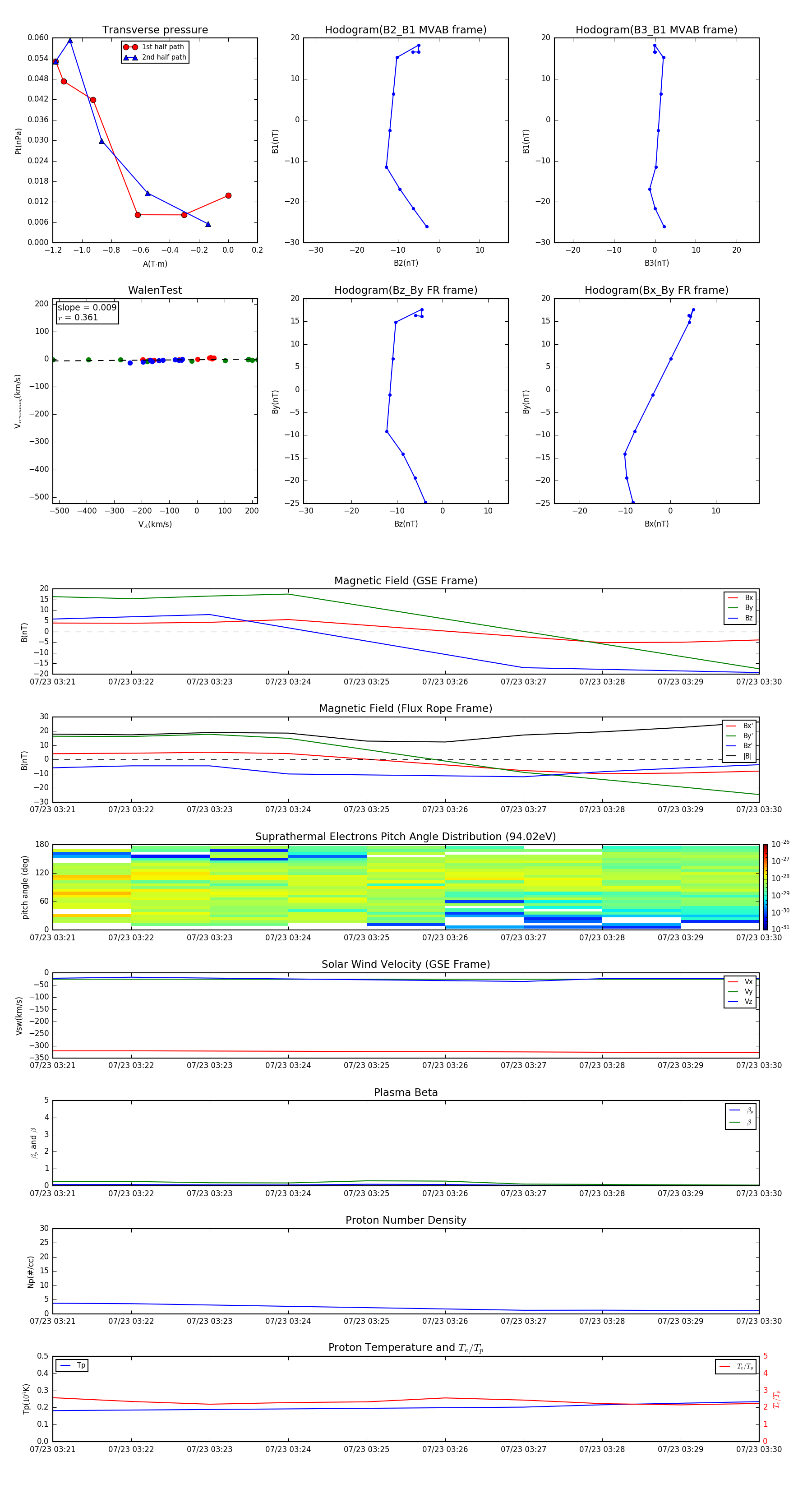
Task: Click the "B2(nT)" x-axis label
Action: tap(406, 263)
